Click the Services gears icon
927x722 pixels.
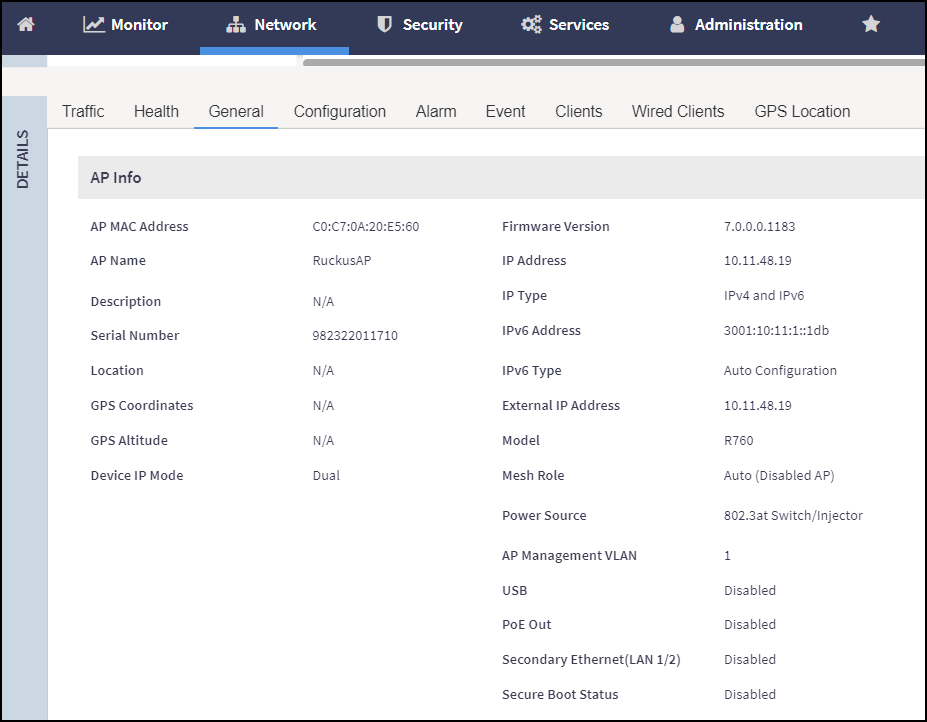531,24
